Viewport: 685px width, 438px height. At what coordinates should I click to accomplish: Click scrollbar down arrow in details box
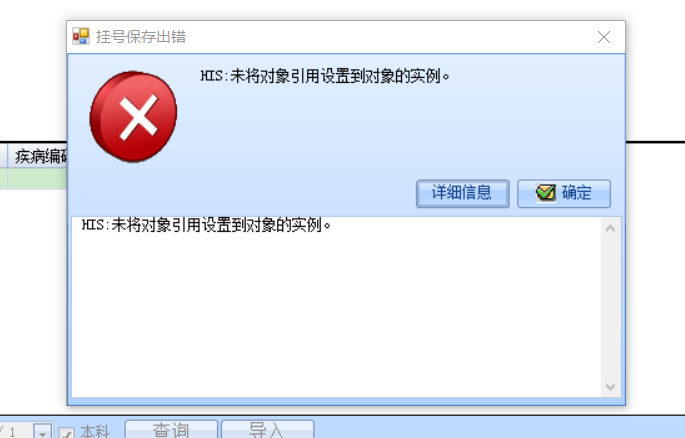coord(610,386)
